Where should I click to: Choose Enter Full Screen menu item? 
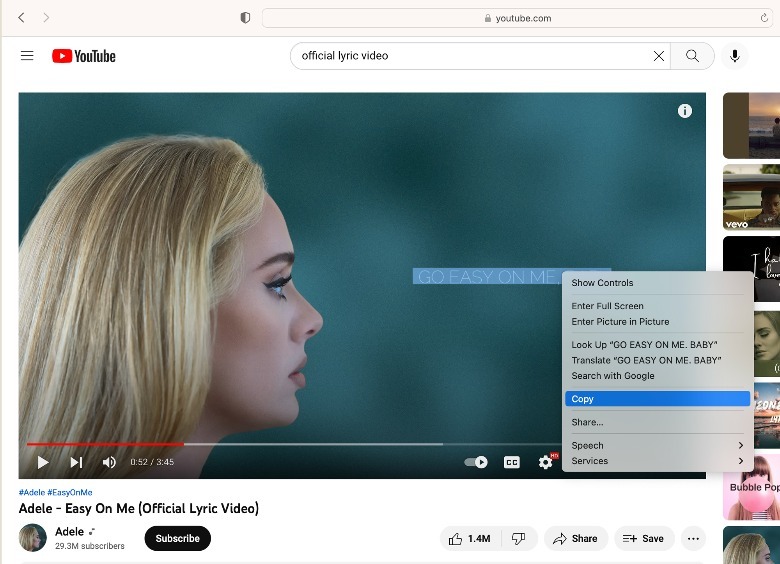tap(657, 306)
